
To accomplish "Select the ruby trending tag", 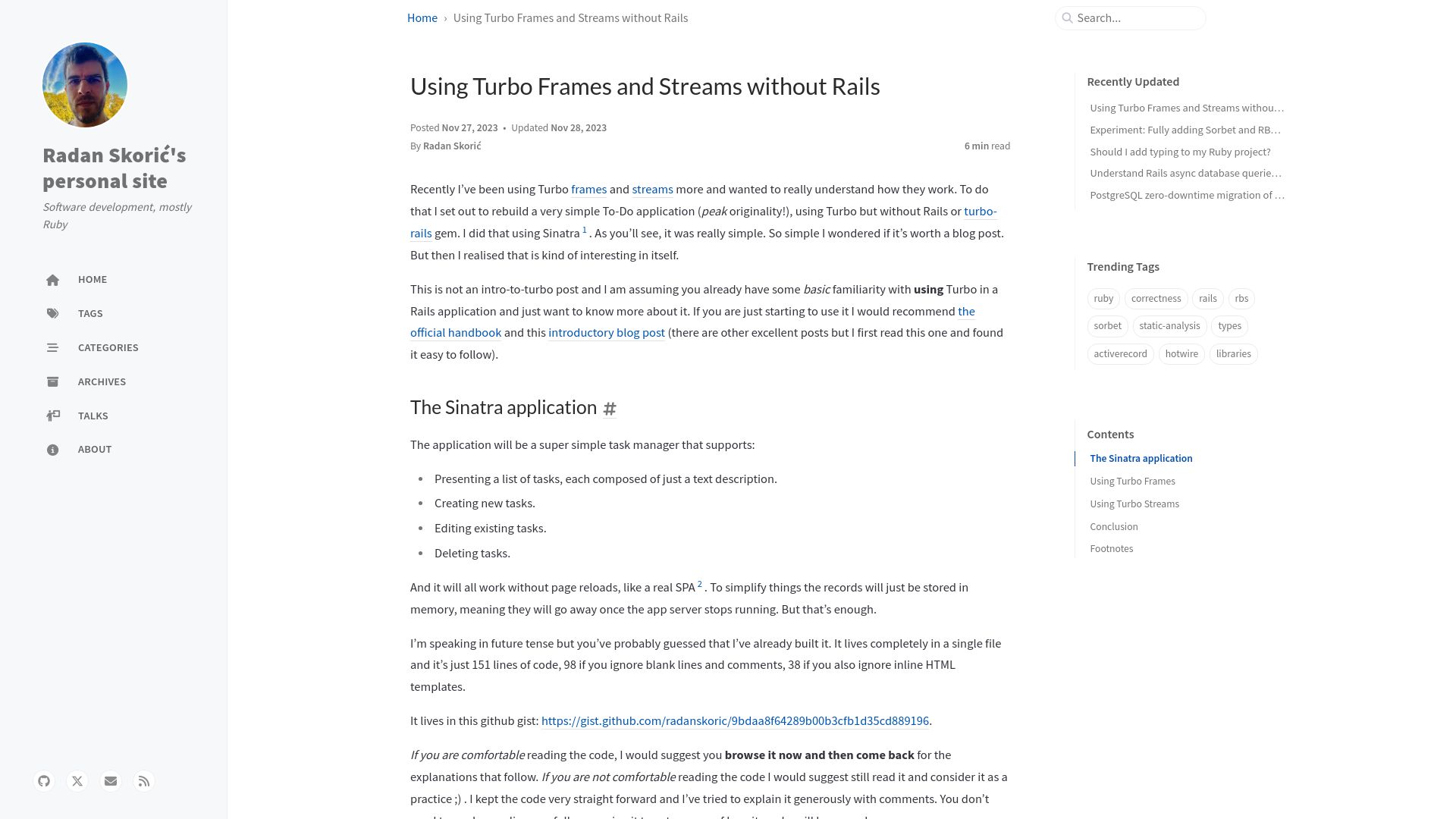I will pos(1103,299).
